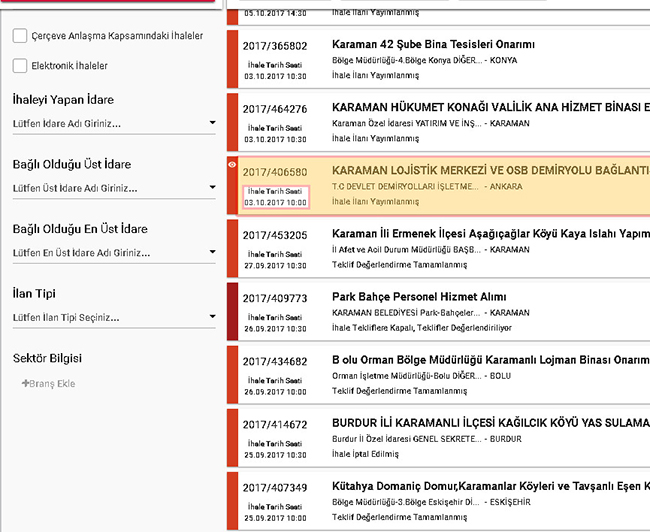The image size is (650, 532).
Task: Click the eye icon on tender 2017/406580
Action: (x=232, y=163)
